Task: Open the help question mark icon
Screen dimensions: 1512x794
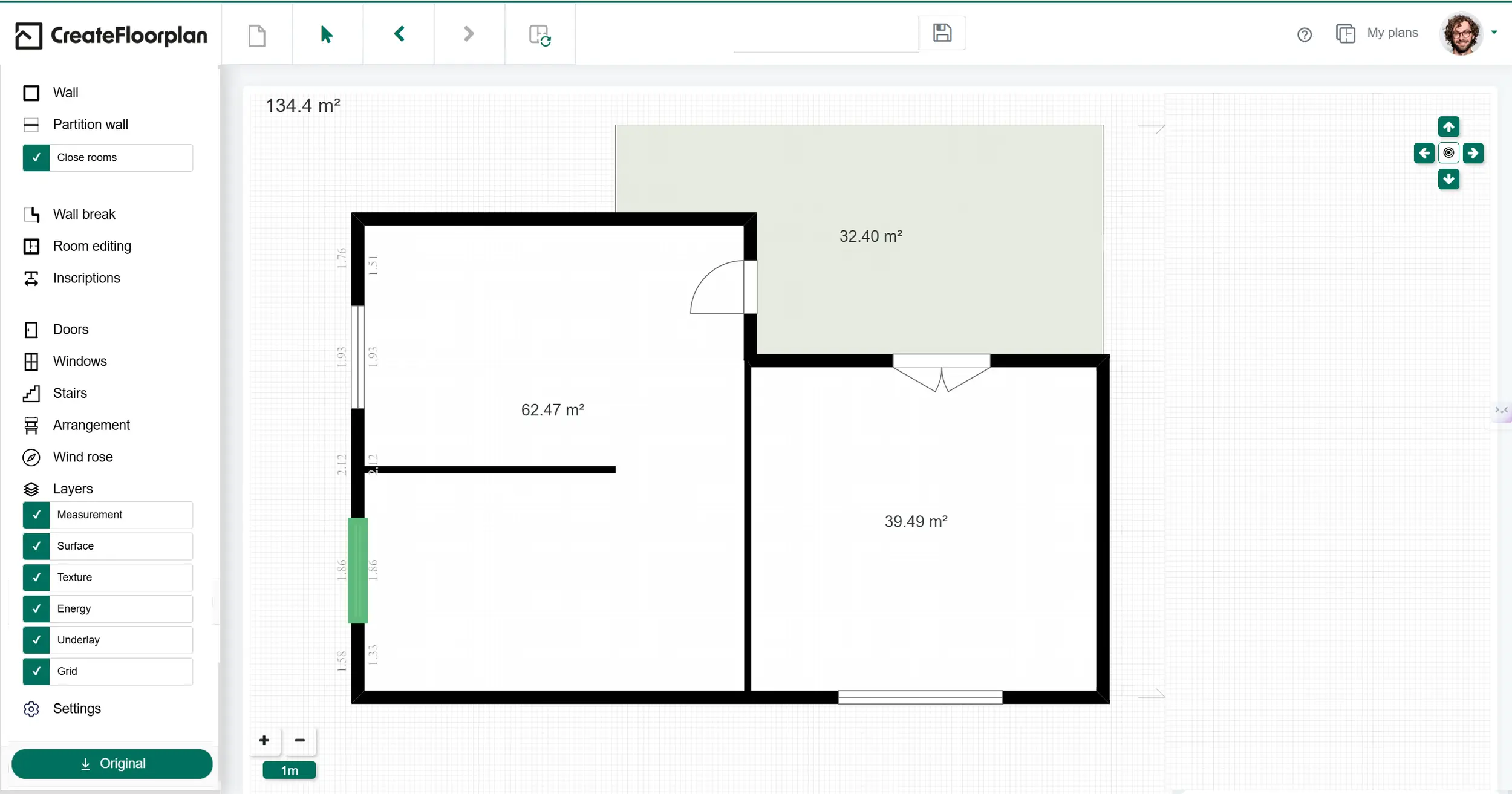Action: click(1305, 34)
